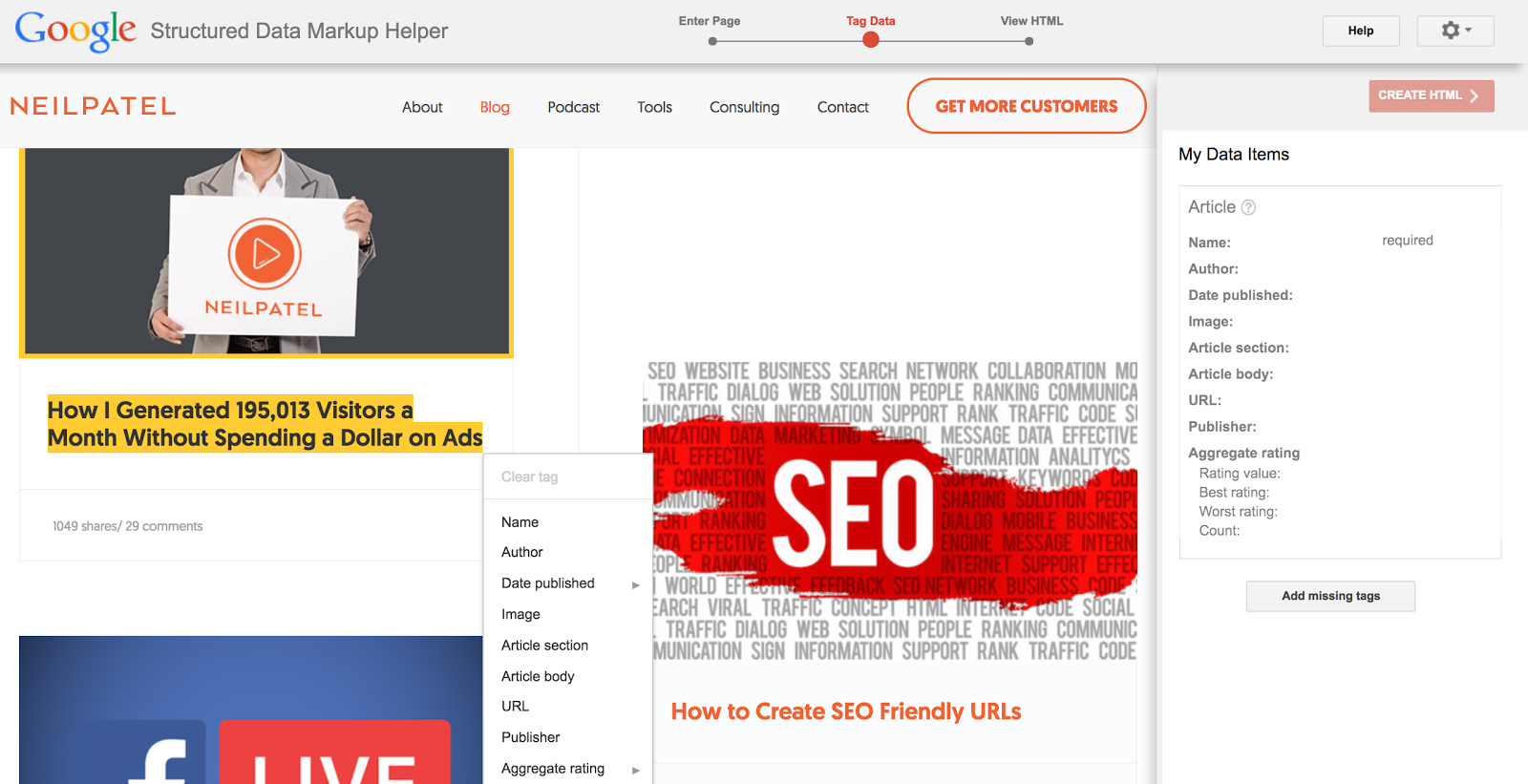The height and width of the screenshot is (784, 1528).
Task: Expand Date published submenu arrow
Action: 635,584
